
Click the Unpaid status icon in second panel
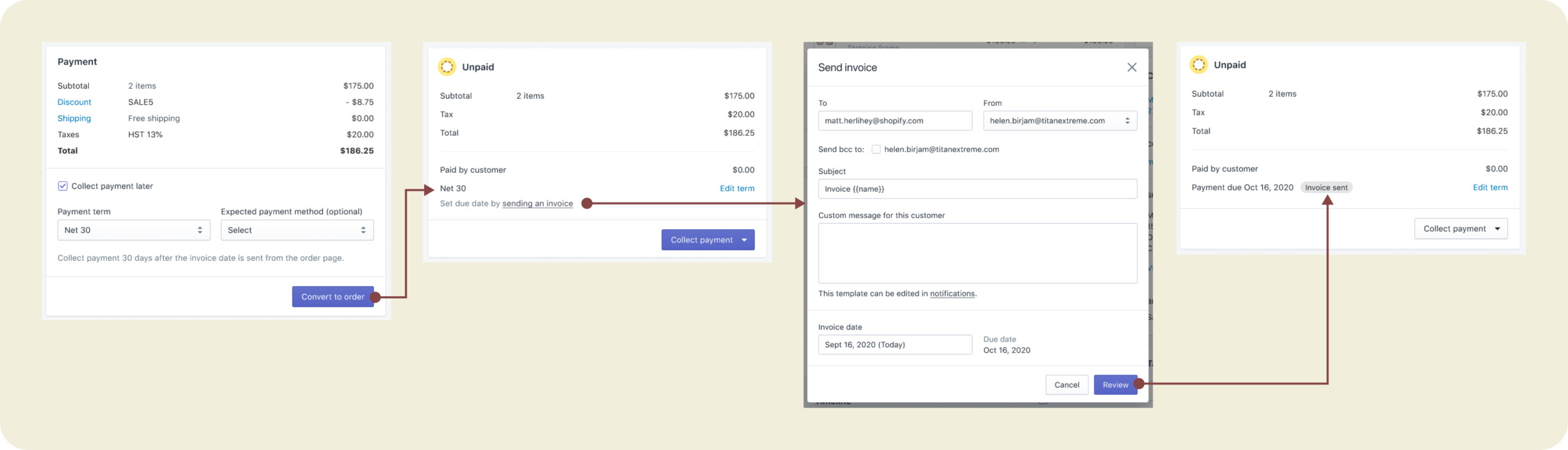pyautogui.click(x=447, y=67)
